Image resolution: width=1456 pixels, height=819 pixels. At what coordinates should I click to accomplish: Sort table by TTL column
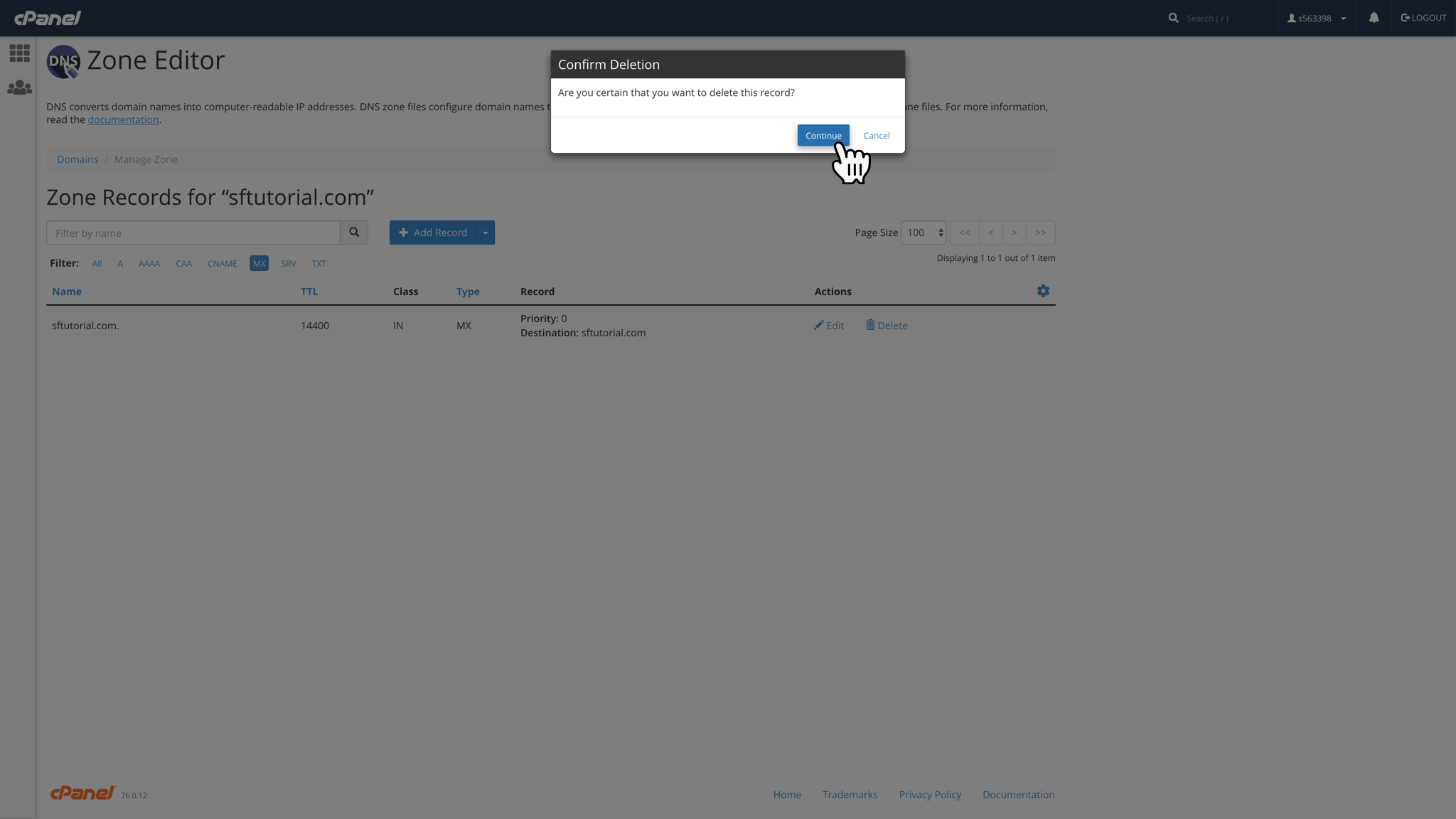click(309, 291)
